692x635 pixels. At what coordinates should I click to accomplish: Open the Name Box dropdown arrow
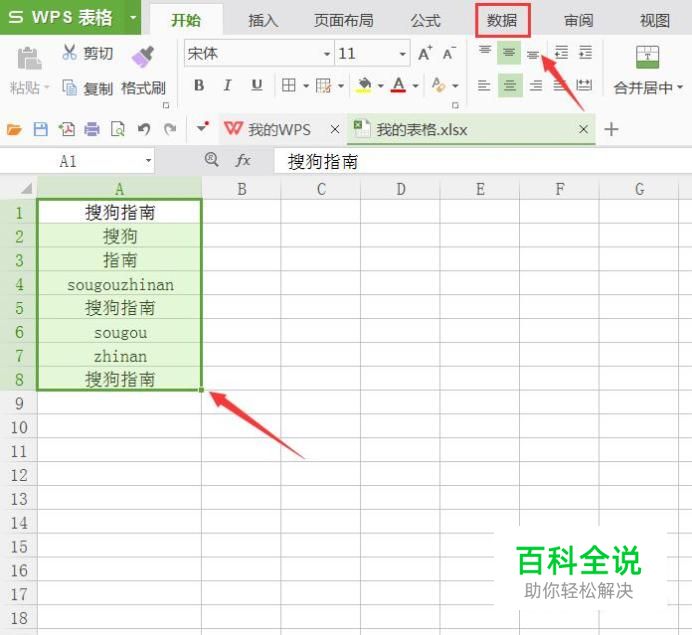click(x=149, y=161)
